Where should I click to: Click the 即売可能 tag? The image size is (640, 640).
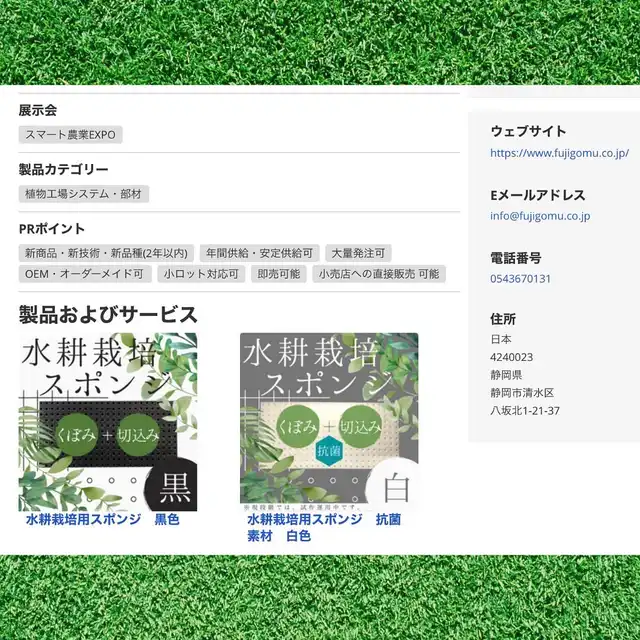click(279, 274)
